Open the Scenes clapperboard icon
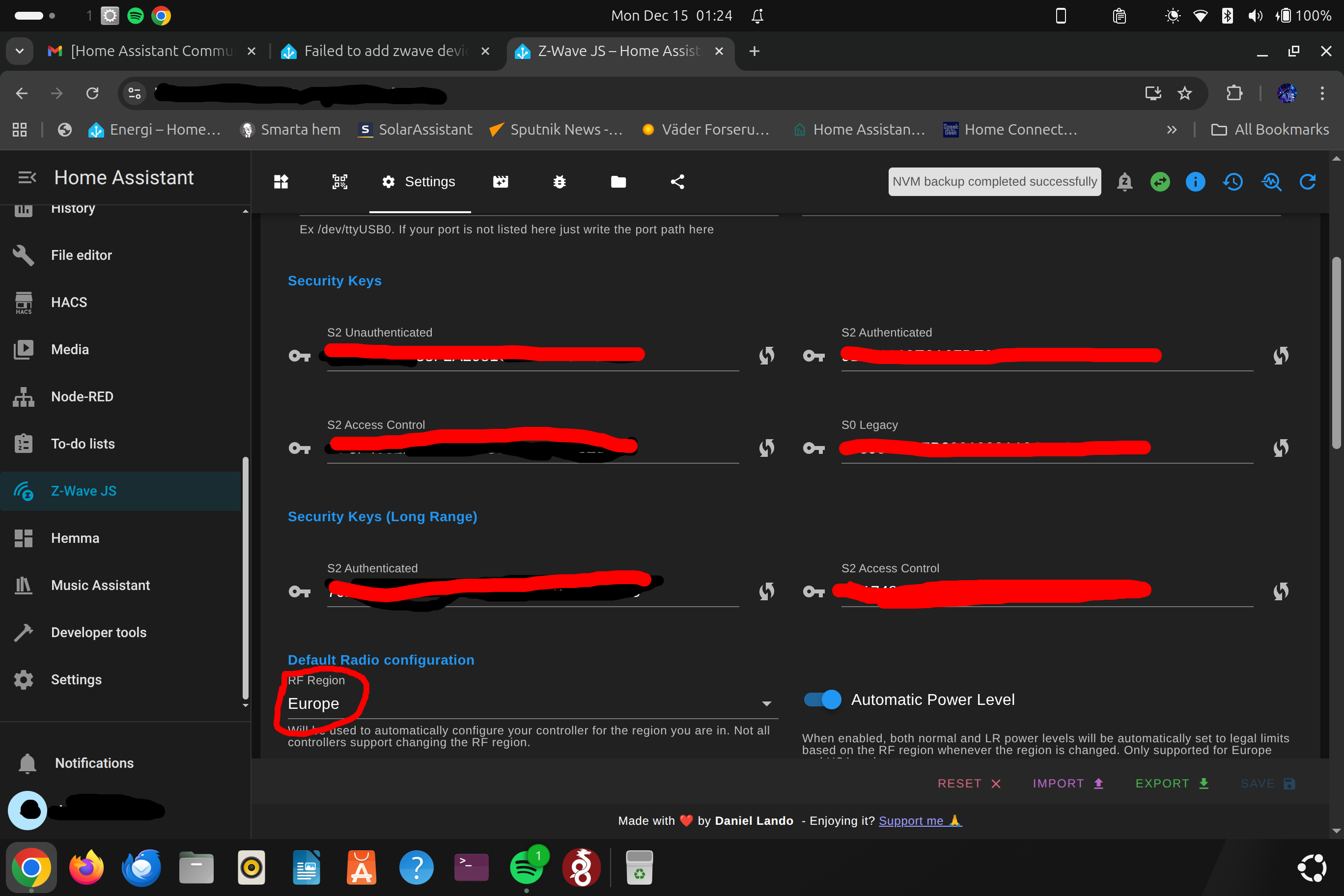The image size is (1344, 896). point(501,182)
